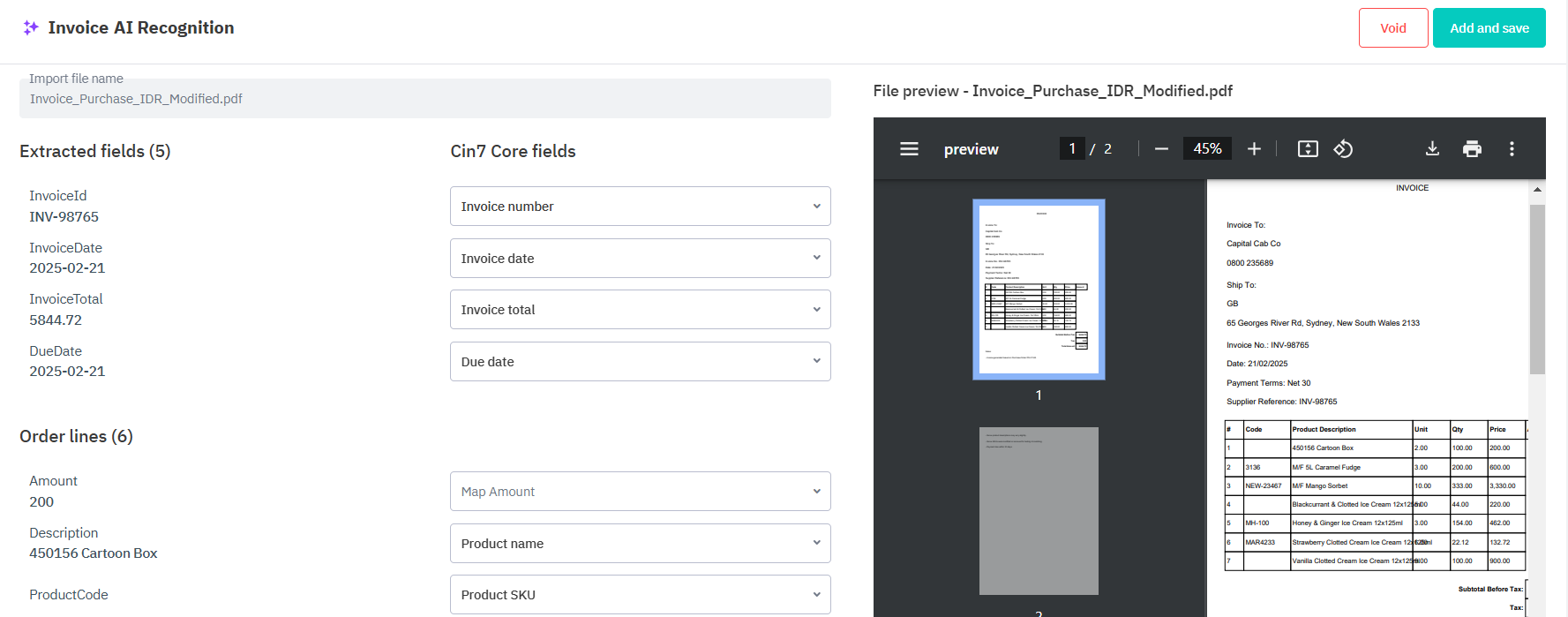Open PDF viewer more actions menu
Image resolution: width=1568 pixels, height=617 pixels.
click(x=1512, y=149)
